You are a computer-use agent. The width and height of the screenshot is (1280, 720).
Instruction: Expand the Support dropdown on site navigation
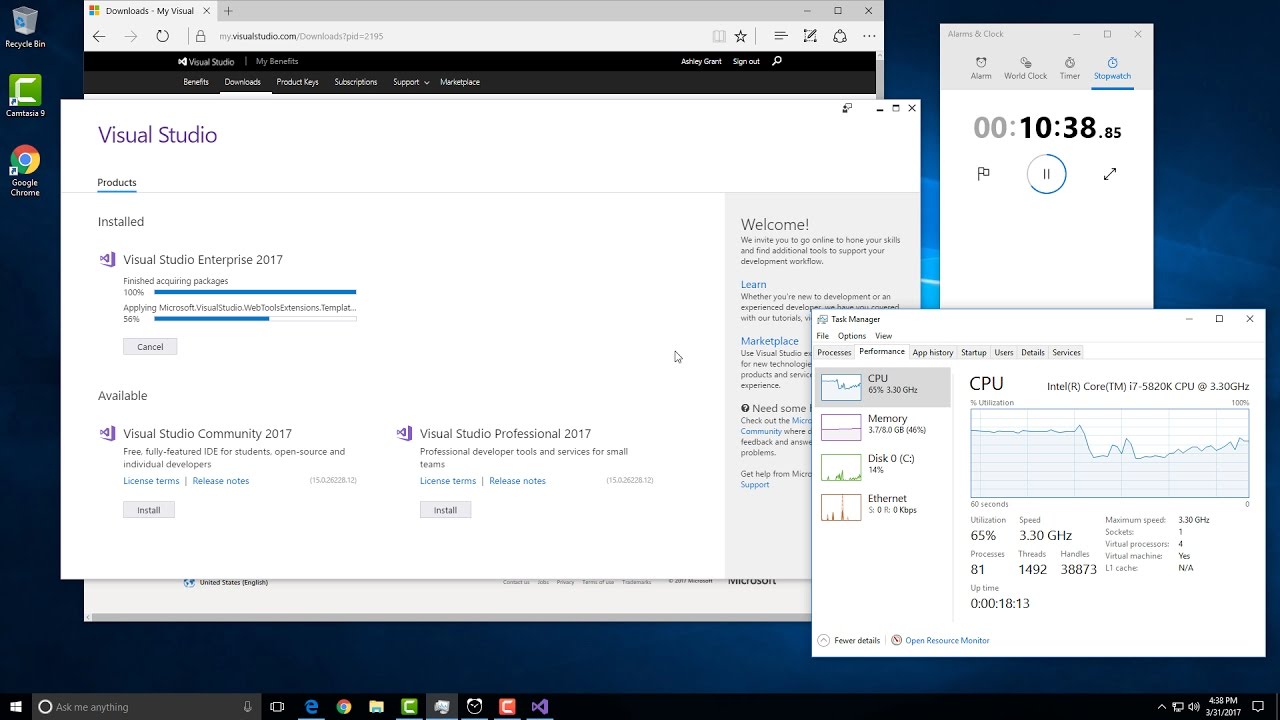(411, 82)
